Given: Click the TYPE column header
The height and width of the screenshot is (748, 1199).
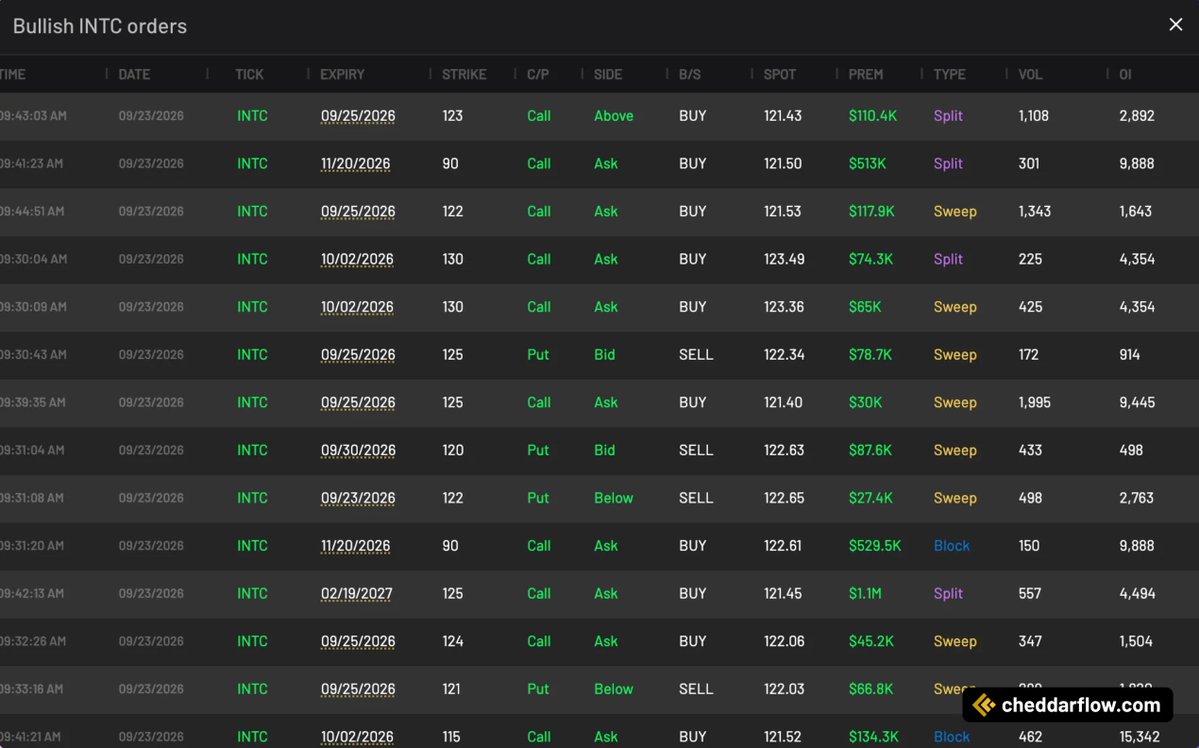Looking at the screenshot, I should [x=950, y=74].
